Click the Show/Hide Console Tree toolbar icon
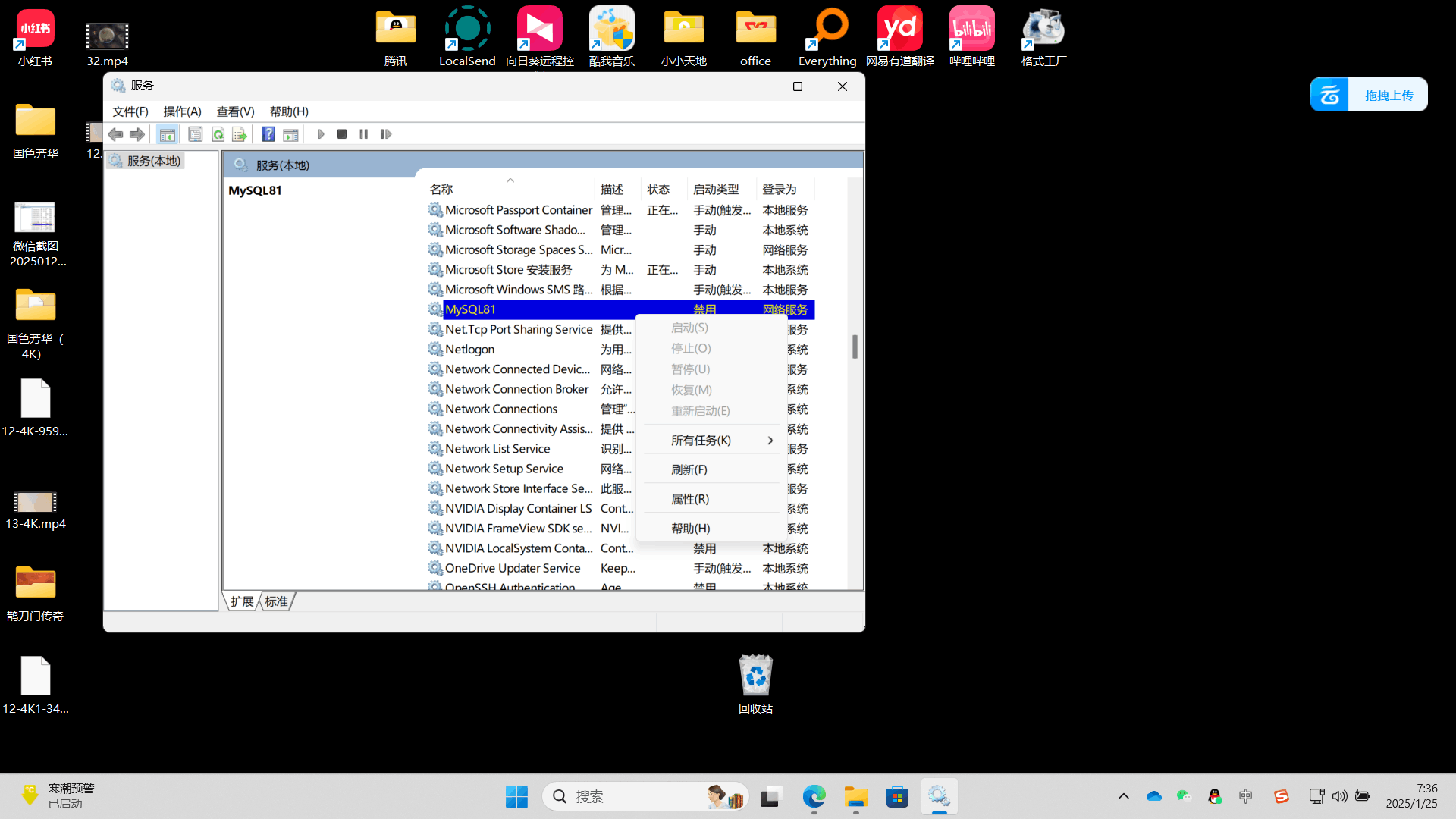1456x819 pixels. click(x=167, y=134)
